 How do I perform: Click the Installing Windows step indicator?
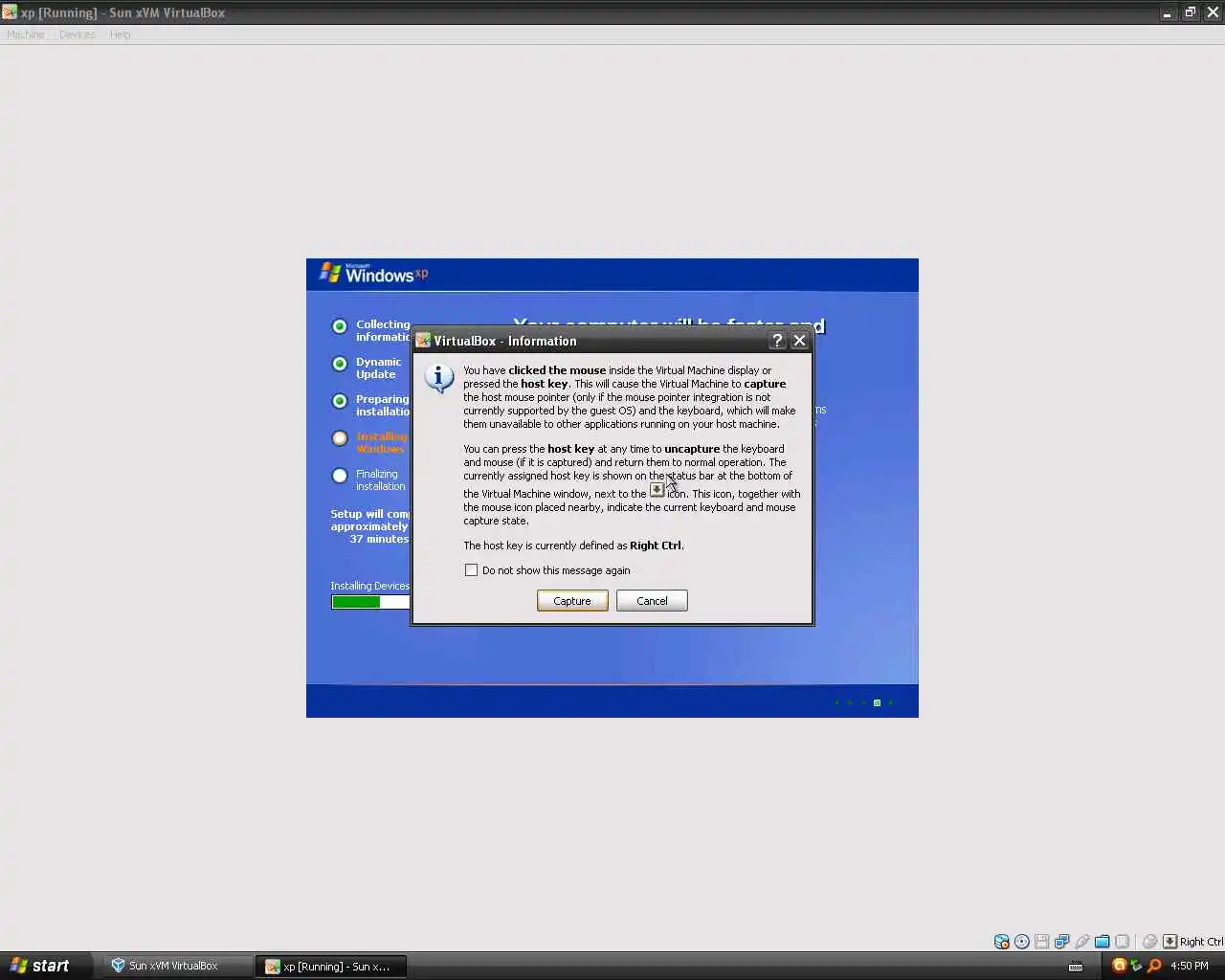pyautogui.click(x=340, y=438)
